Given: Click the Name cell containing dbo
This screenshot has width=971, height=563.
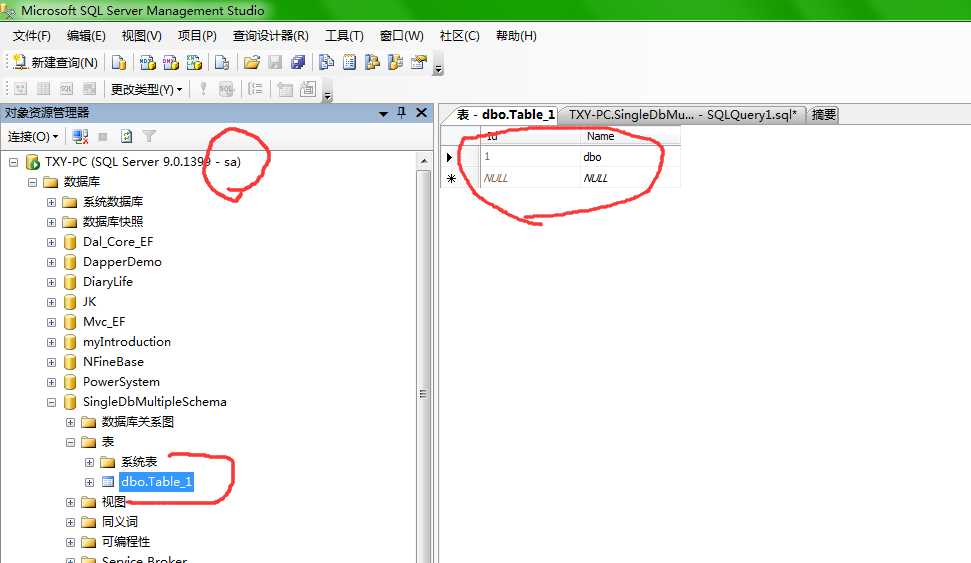Looking at the screenshot, I should 630,157.
